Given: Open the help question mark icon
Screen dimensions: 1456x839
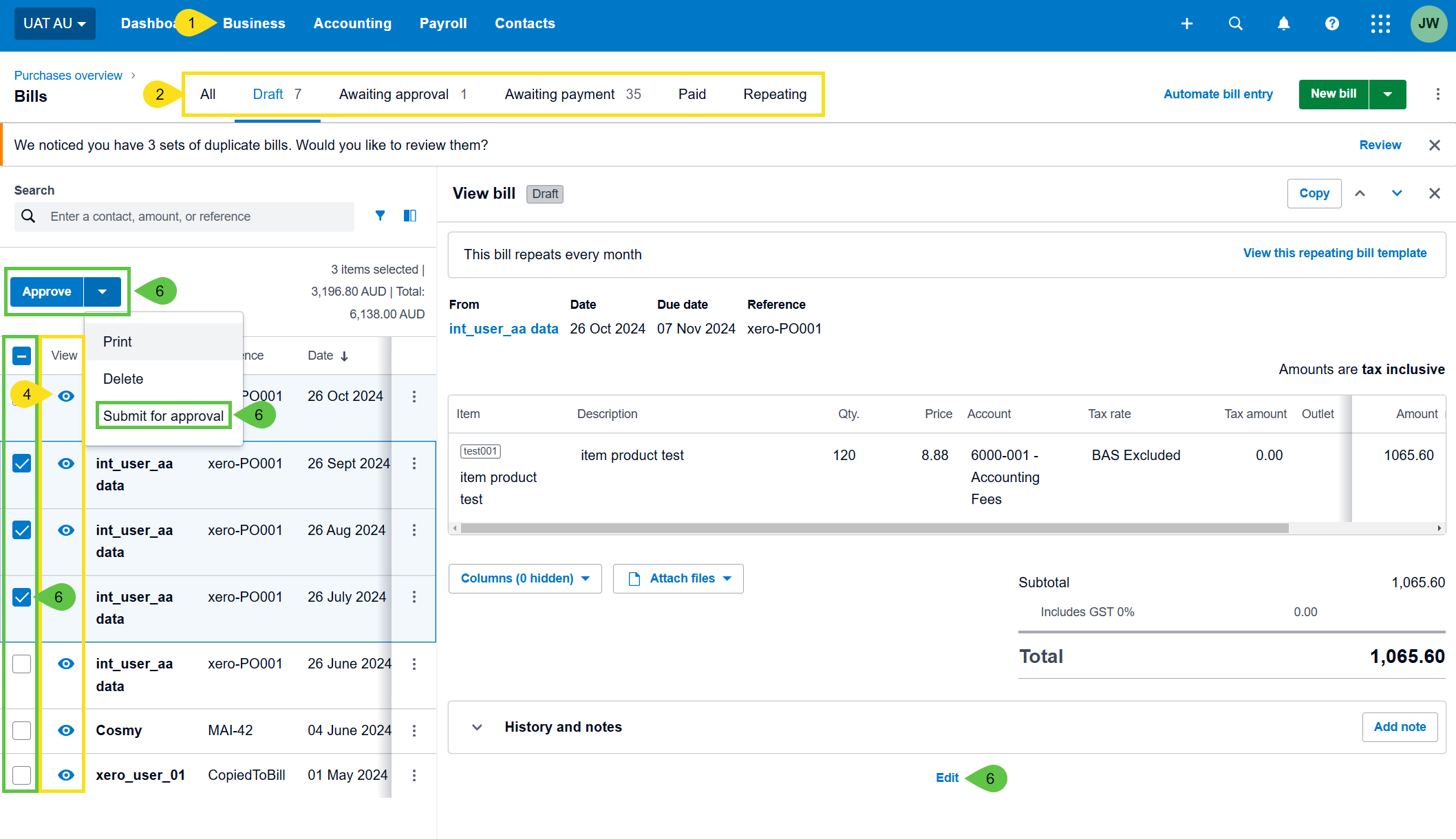Looking at the screenshot, I should click(1331, 23).
